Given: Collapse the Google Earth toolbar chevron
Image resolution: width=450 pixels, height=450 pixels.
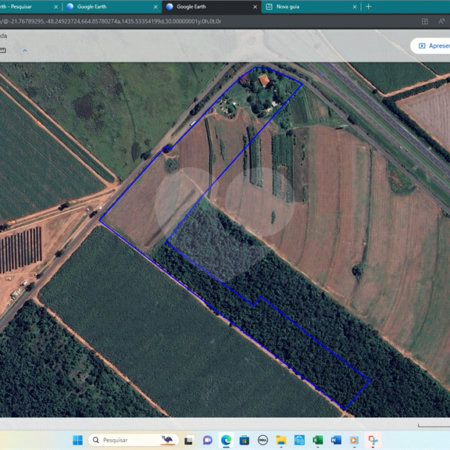Looking at the screenshot, I should 25,51.
